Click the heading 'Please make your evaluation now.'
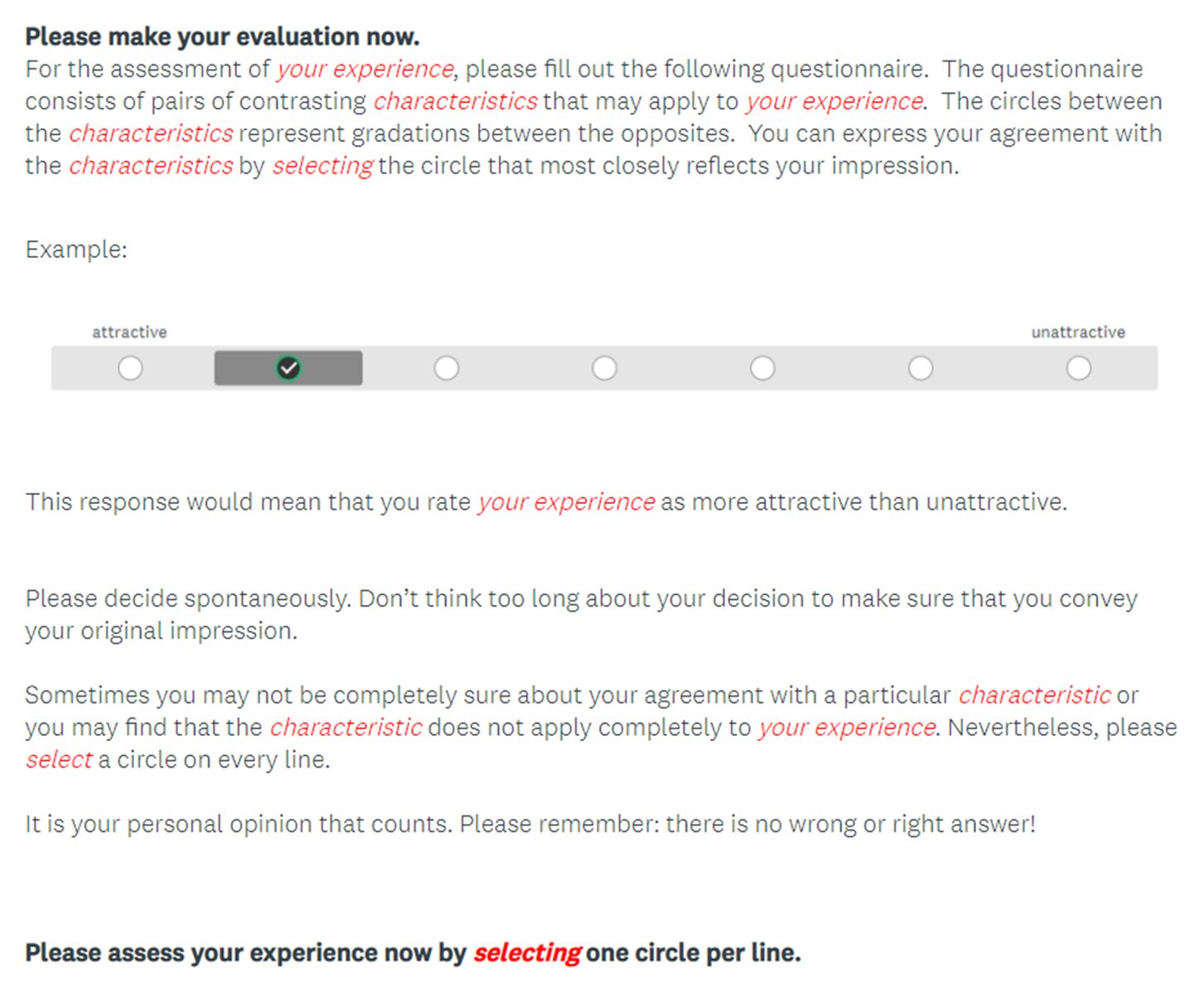 (222, 36)
